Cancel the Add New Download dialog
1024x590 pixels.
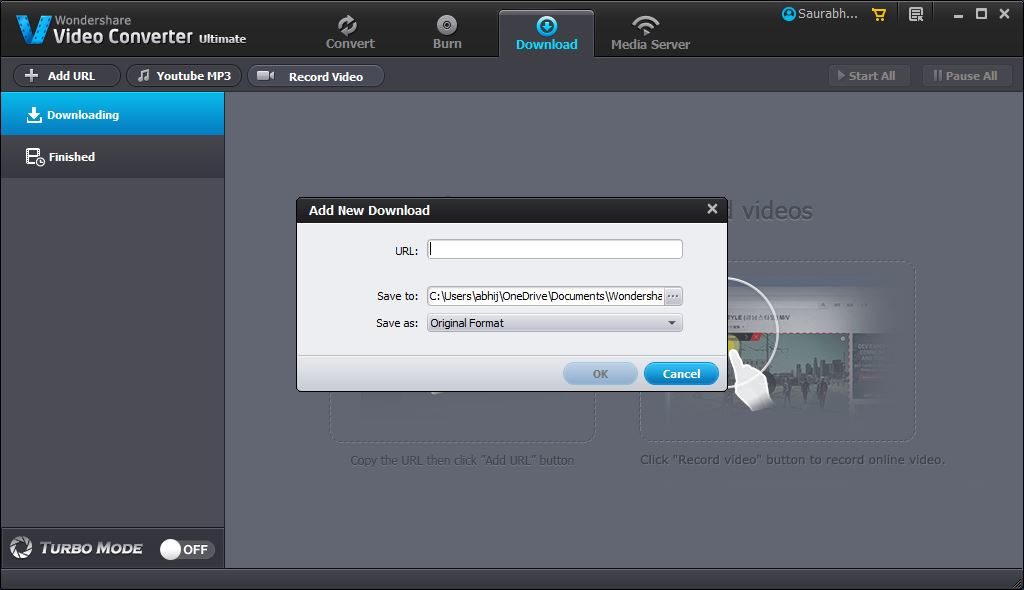(681, 374)
